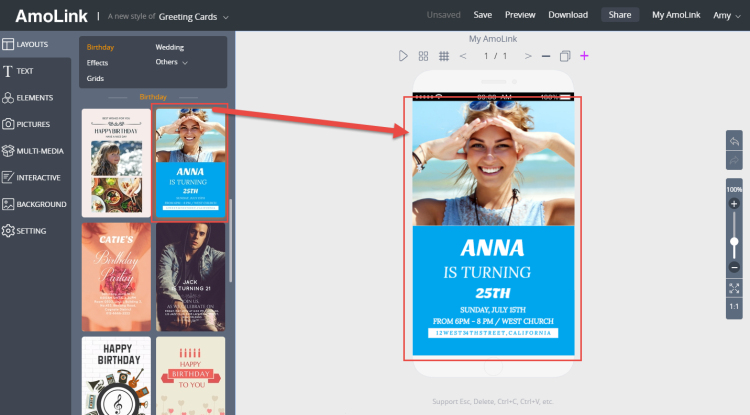
Task: Toggle the canvas grid lines
Action: (444, 56)
